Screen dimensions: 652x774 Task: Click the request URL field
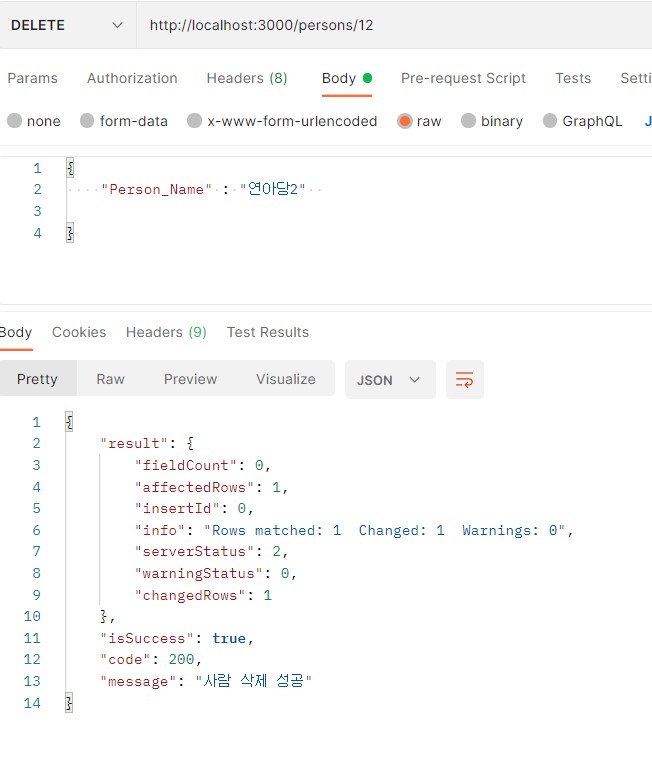[x=390, y=25]
